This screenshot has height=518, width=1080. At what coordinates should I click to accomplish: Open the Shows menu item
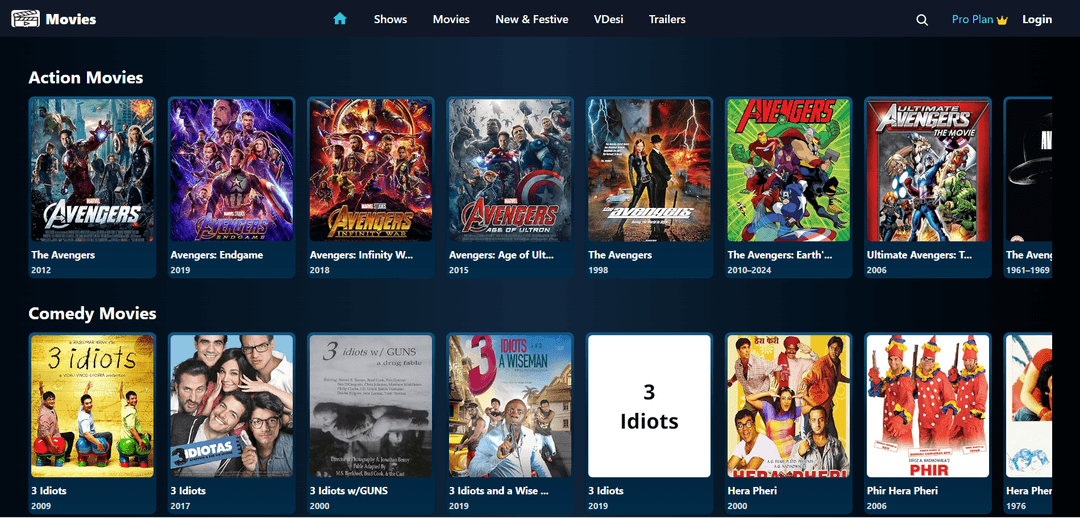pos(391,19)
